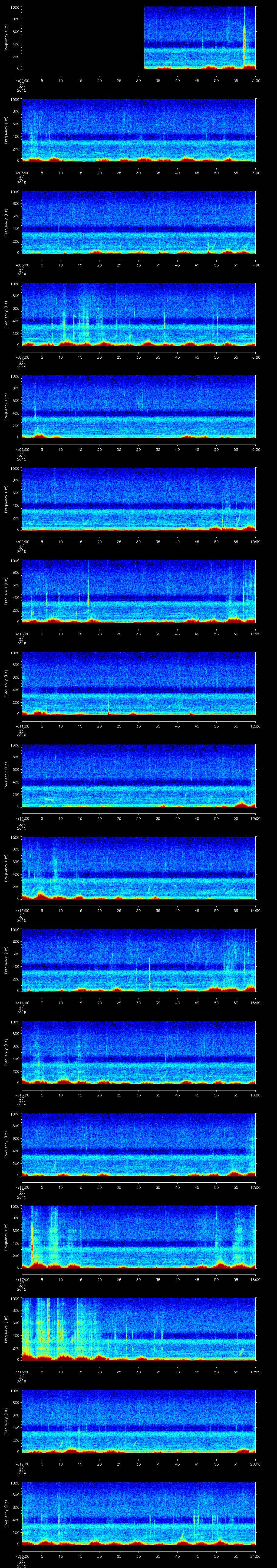Select the spectrogram panel starting at 4:08:00
277x1568 pixels.
point(139,407)
